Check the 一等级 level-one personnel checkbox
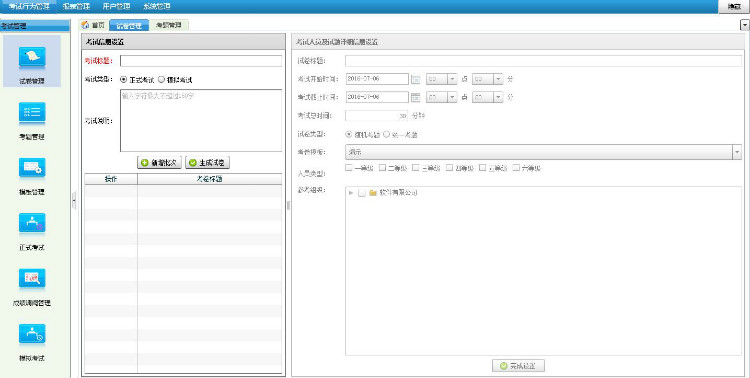This screenshot has height=378, width=750. coord(349,168)
